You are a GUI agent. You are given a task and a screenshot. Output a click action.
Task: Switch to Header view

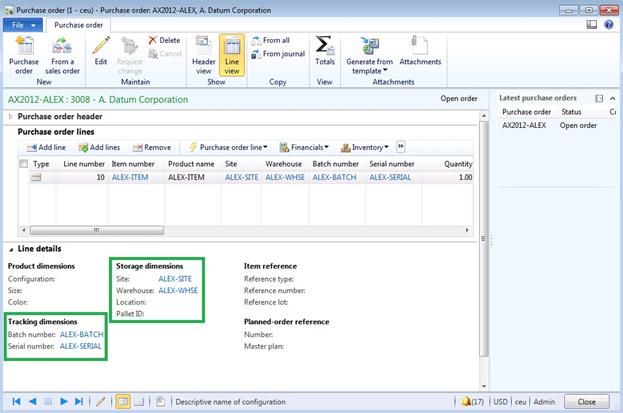pos(203,55)
